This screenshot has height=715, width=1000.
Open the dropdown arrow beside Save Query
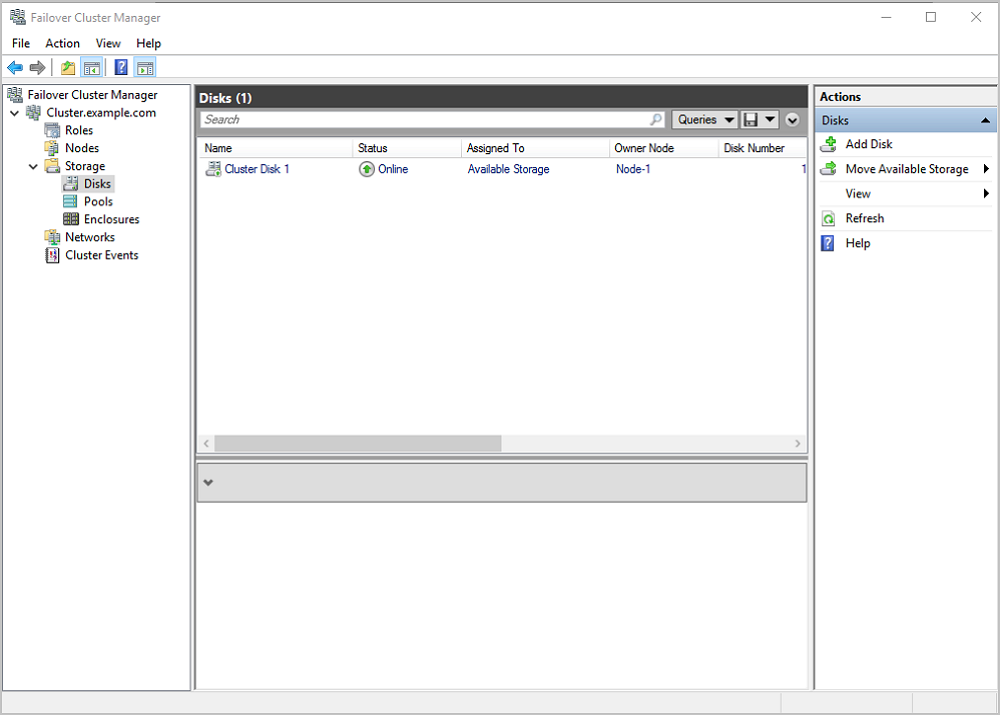(770, 119)
